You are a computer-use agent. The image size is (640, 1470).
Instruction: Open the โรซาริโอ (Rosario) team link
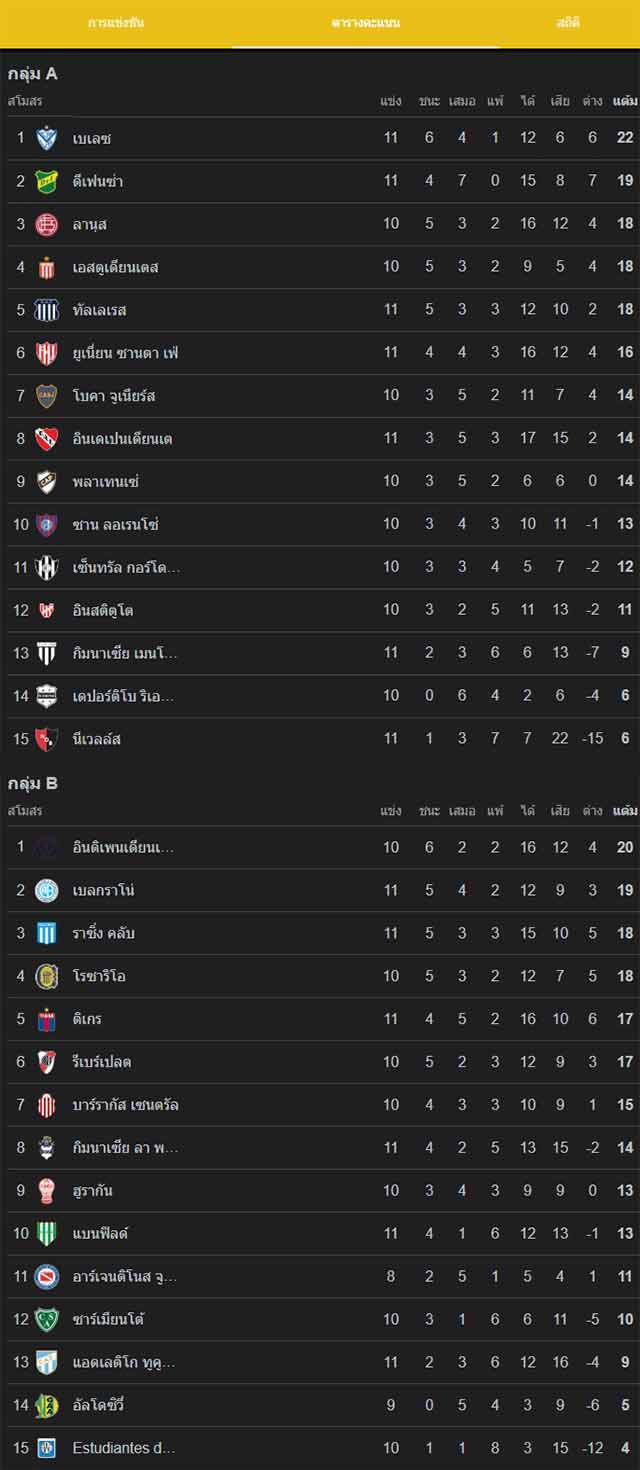tap(99, 976)
